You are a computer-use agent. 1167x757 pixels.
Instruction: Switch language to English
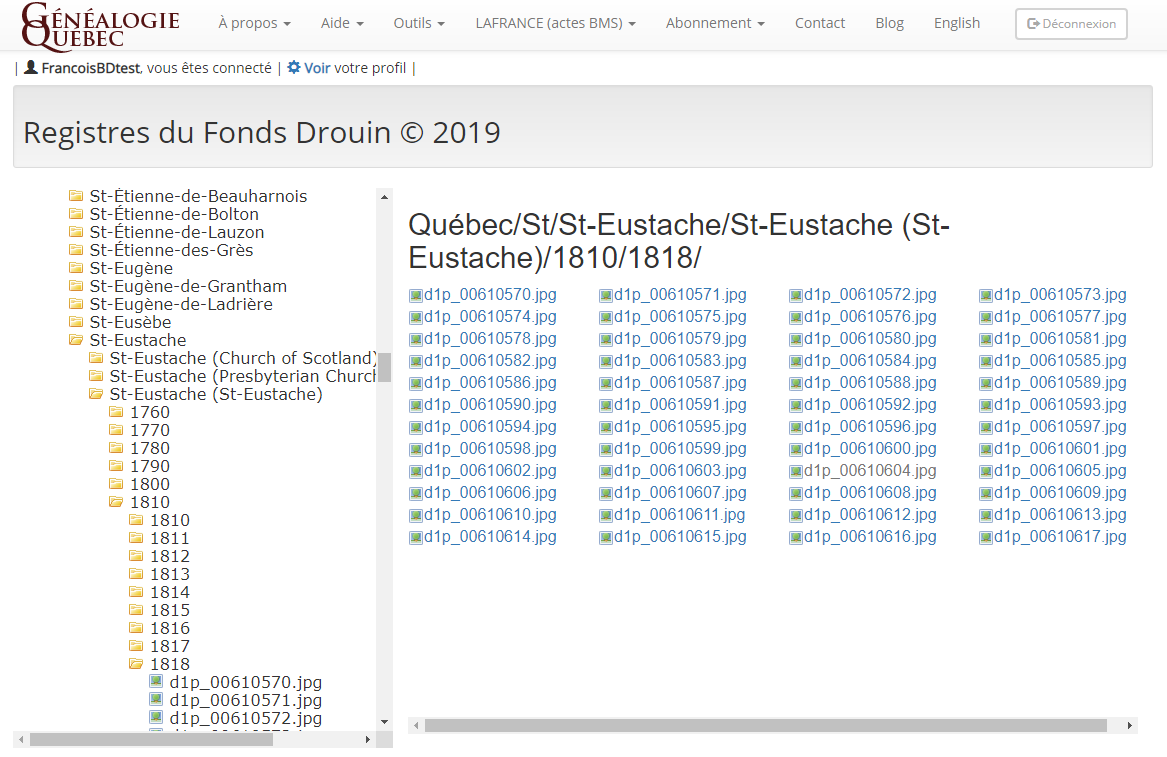pos(957,23)
